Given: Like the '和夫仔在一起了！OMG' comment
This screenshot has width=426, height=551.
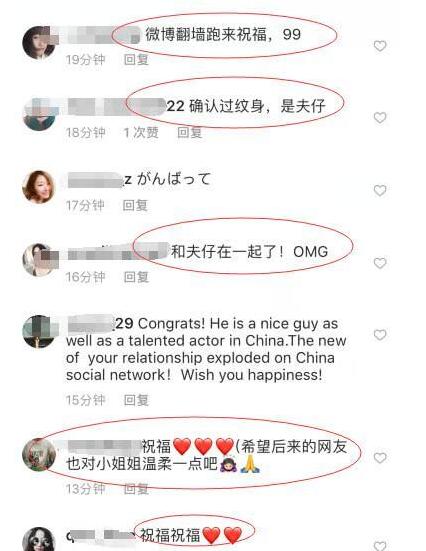Looking at the screenshot, I should click(380, 263).
